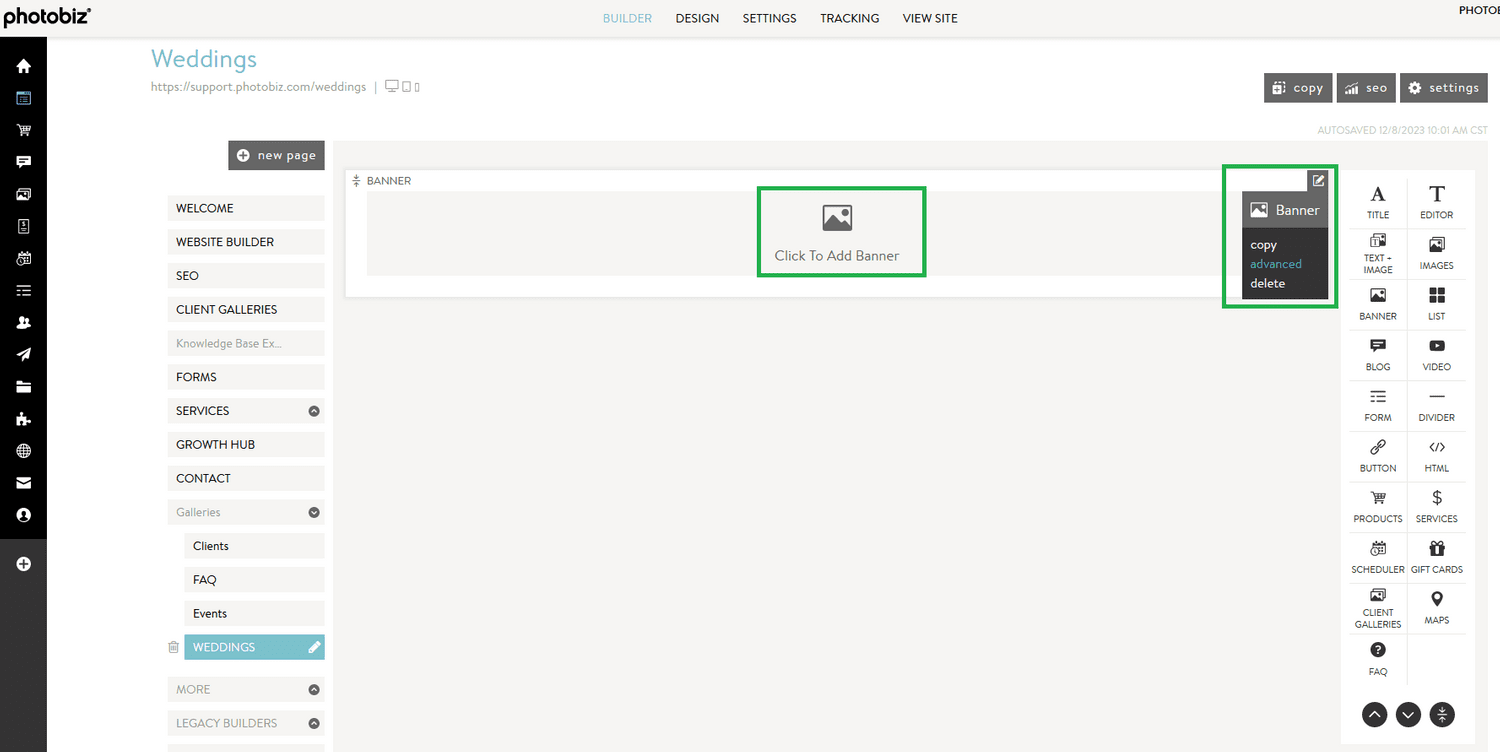Add a Maps block to the page

tap(1437, 608)
